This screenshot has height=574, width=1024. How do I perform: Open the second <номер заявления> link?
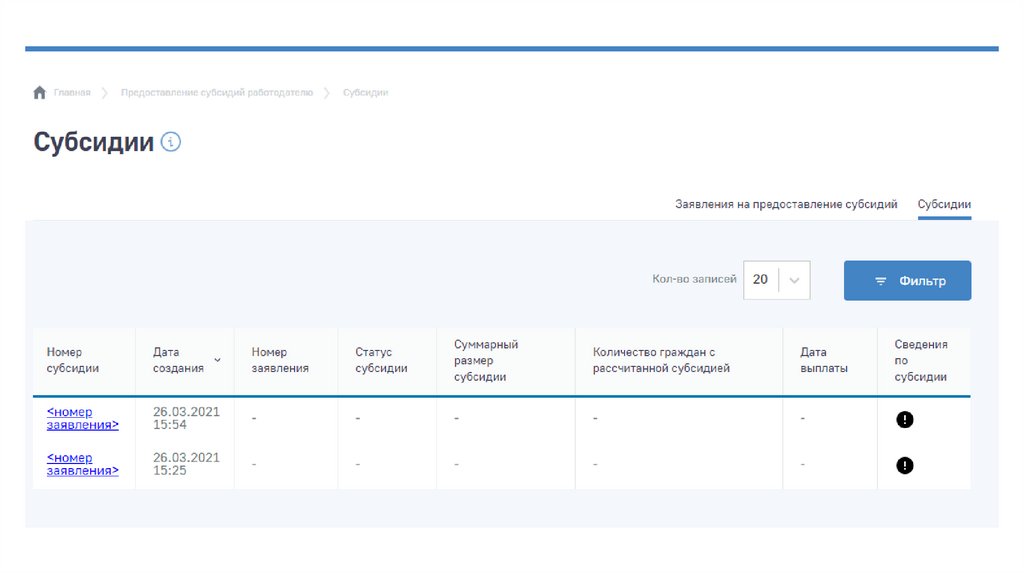click(82, 464)
